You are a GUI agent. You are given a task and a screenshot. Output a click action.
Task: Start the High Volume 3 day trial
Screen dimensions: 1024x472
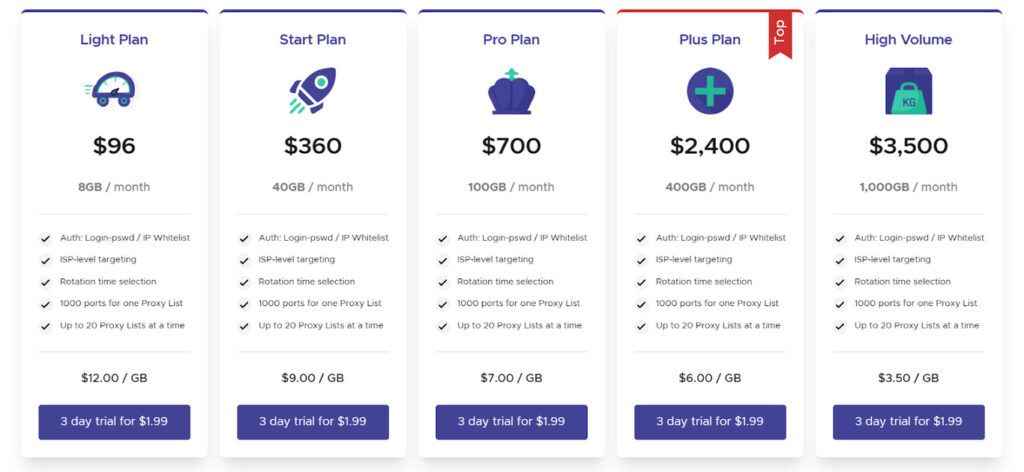point(908,422)
